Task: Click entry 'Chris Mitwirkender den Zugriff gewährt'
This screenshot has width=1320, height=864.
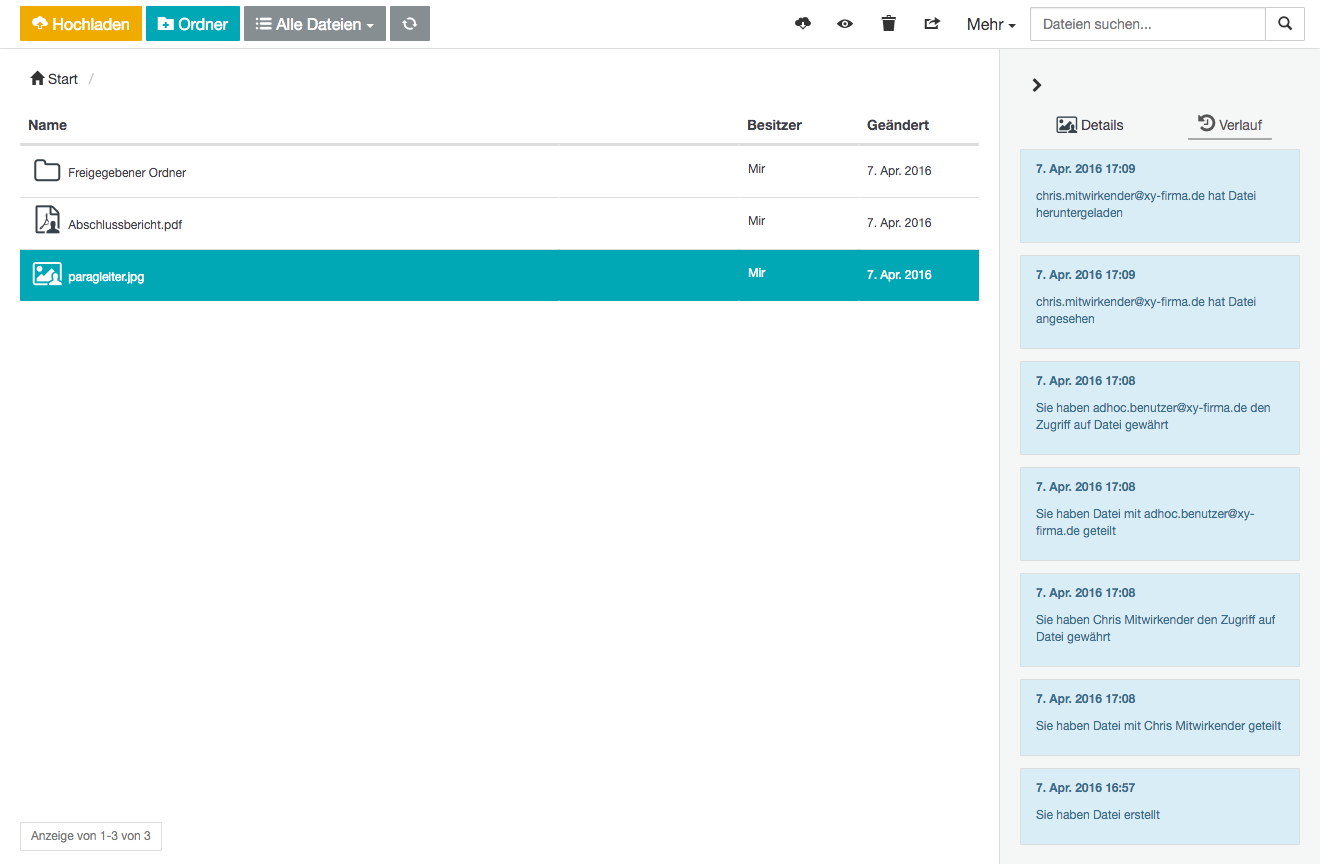Action: click(x=1160, y=620)
